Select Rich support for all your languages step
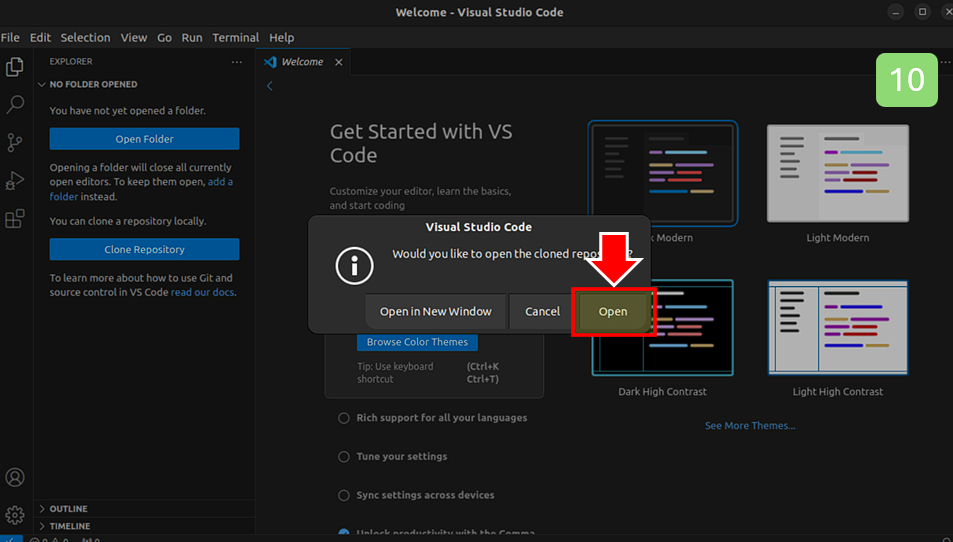The width and height of the screenshot is (953, 542). click(433, 418)
